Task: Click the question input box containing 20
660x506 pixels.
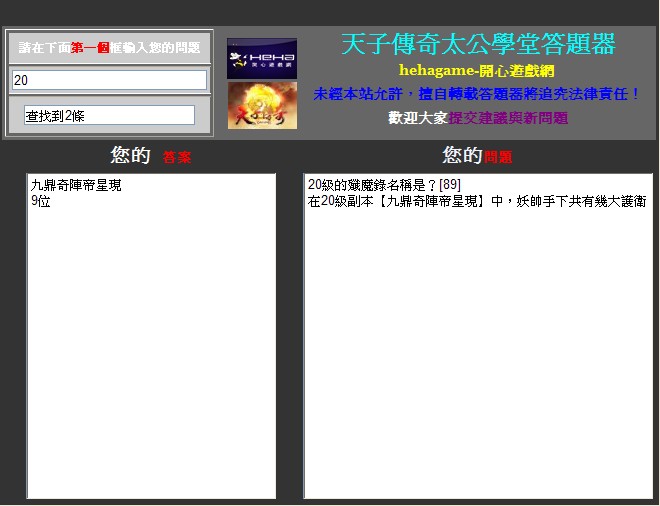Action: coord(109,80)
